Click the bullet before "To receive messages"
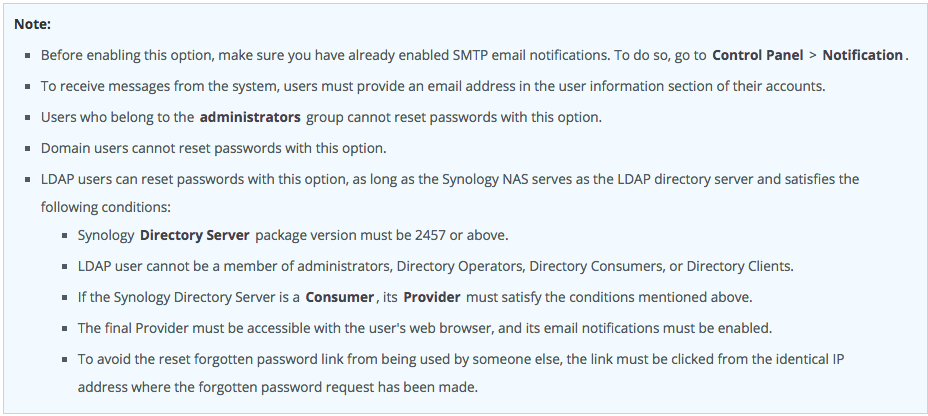This screenshot has height=416, width=928. pos(28,87)
